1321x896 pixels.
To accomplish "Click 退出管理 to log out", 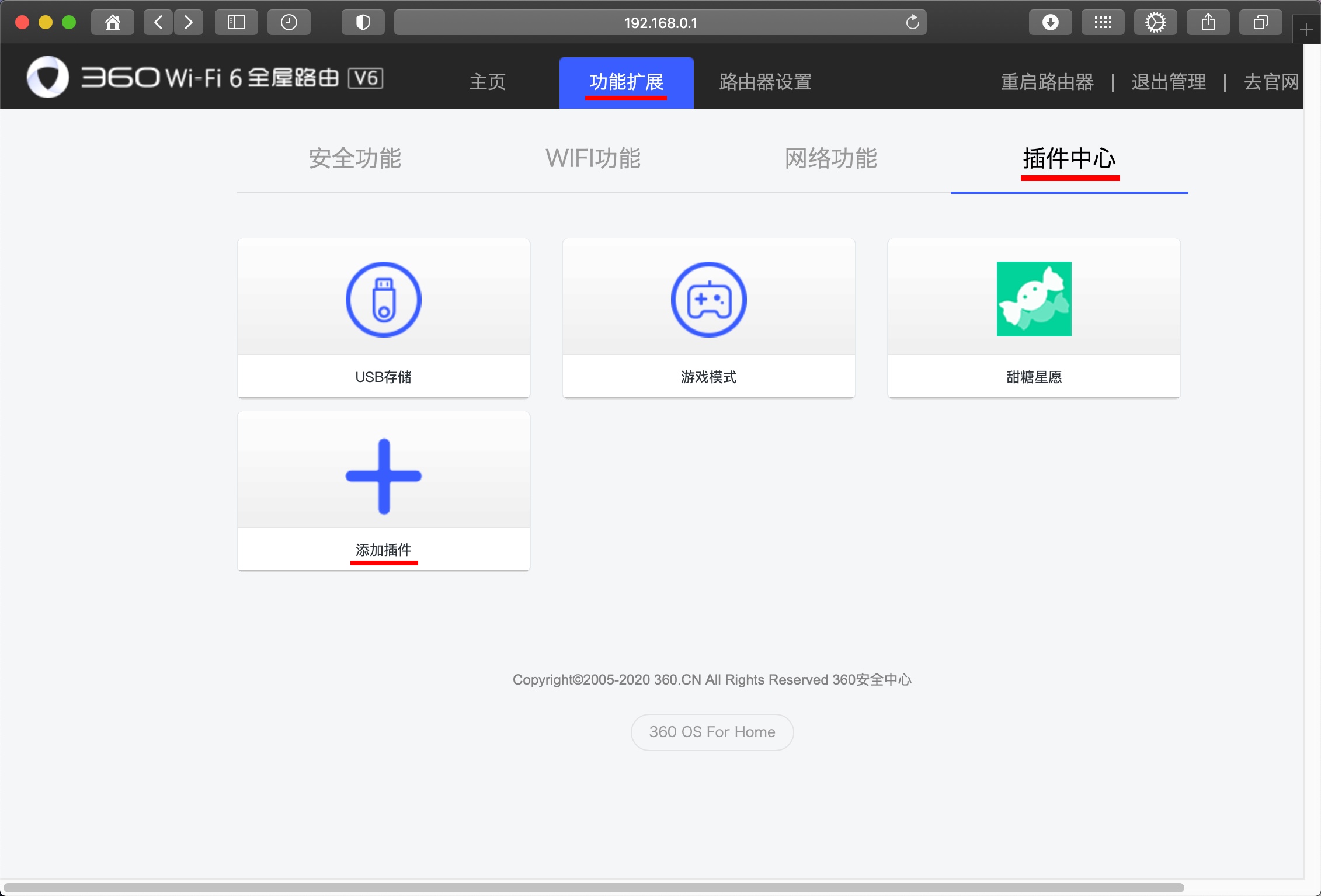I will [x=1168, y=82].
